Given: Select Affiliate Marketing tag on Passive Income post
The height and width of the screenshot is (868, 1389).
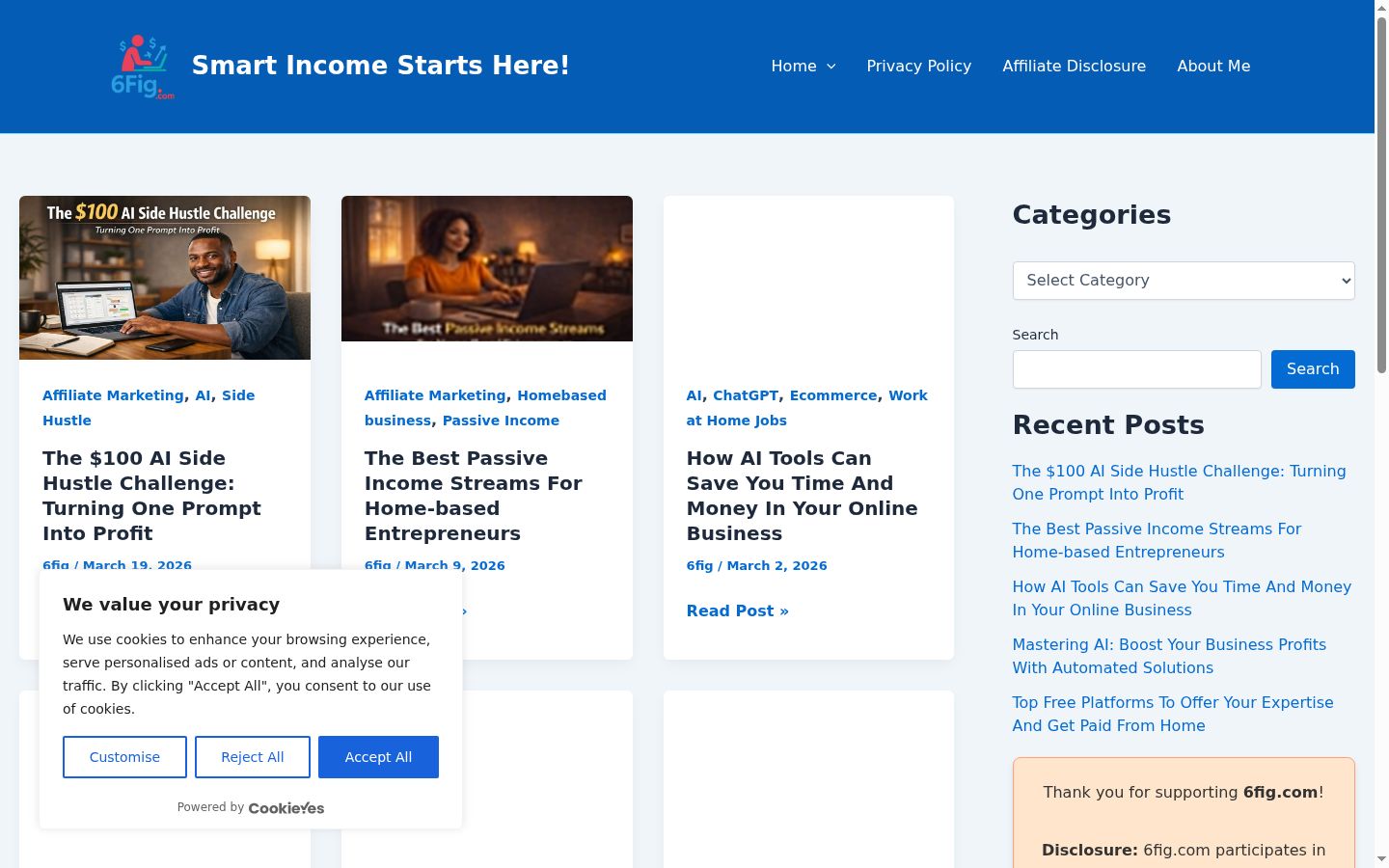Looking at the screenshot, I should coord(435,395).
